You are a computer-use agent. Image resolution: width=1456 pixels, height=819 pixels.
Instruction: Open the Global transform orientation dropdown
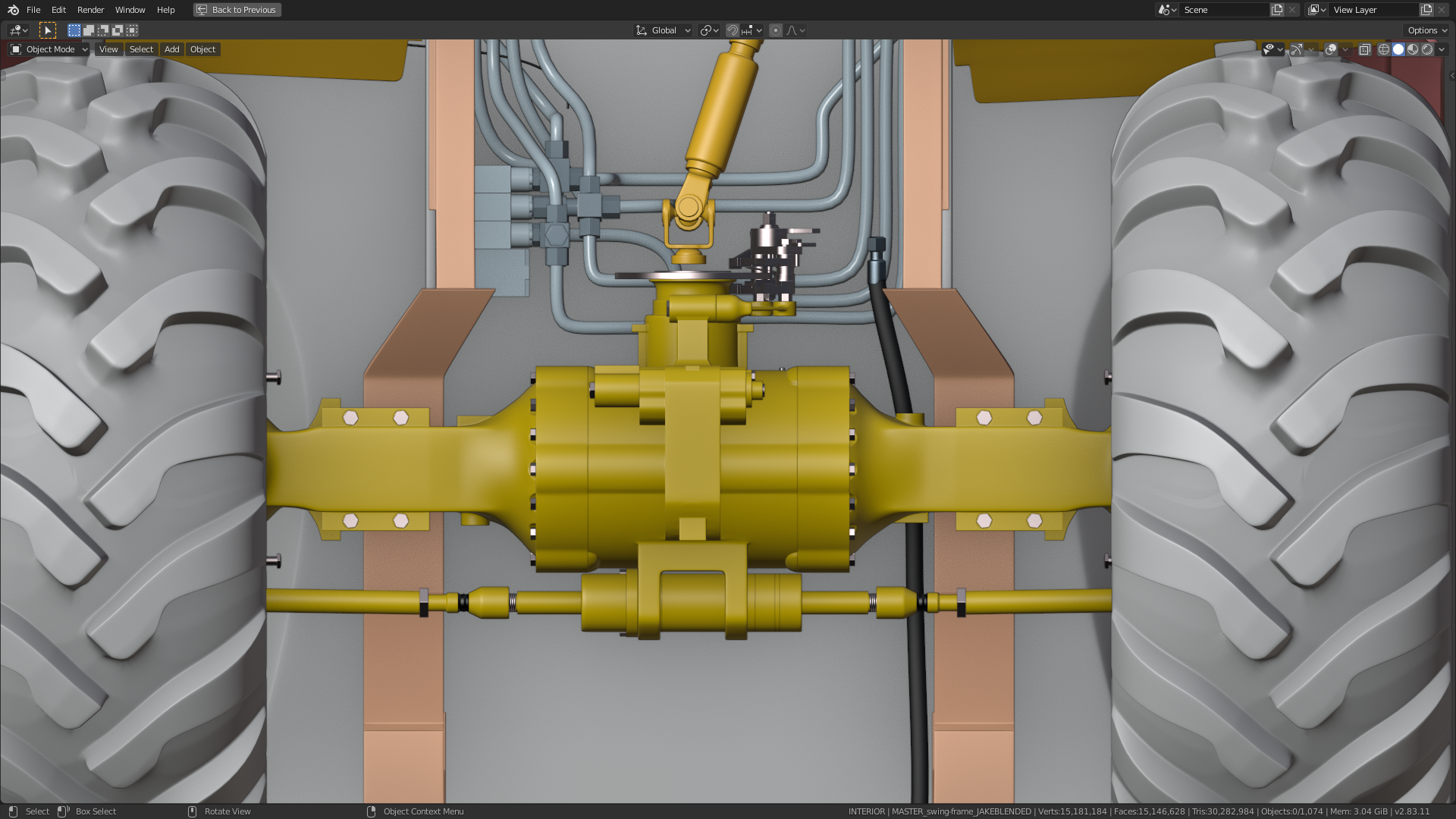664,30
